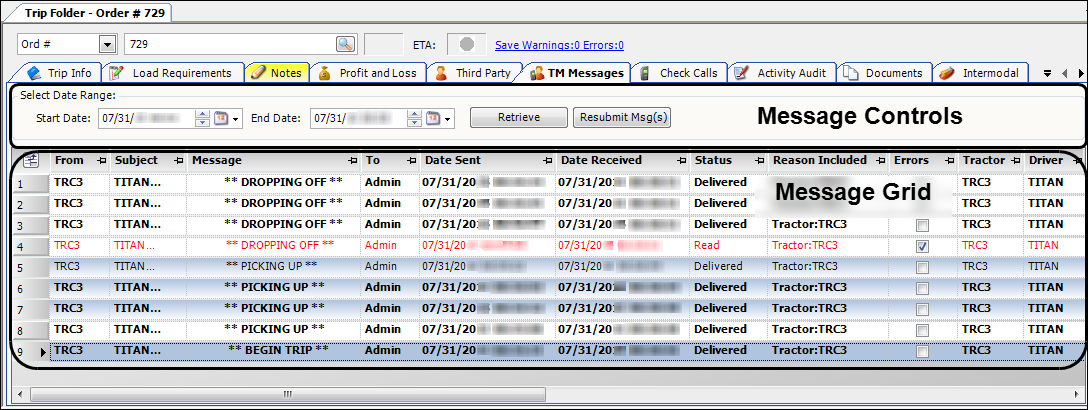Open the Save Warnings:0 Errors:0 link
This screenshot has height=410, width=1089.
559,45
